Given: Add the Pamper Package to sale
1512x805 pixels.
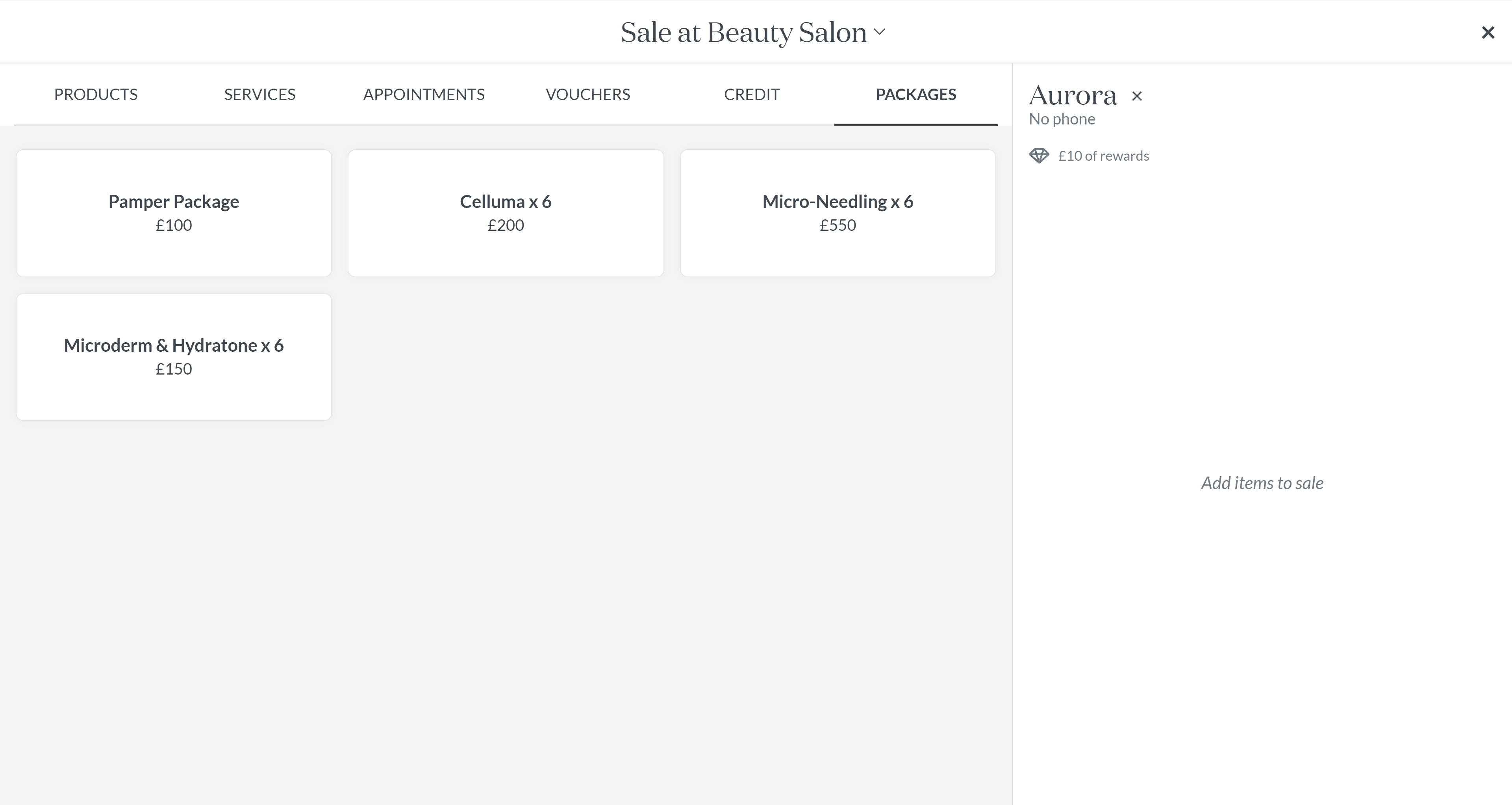Looking at the screenshot, I should tap(174, 213).
